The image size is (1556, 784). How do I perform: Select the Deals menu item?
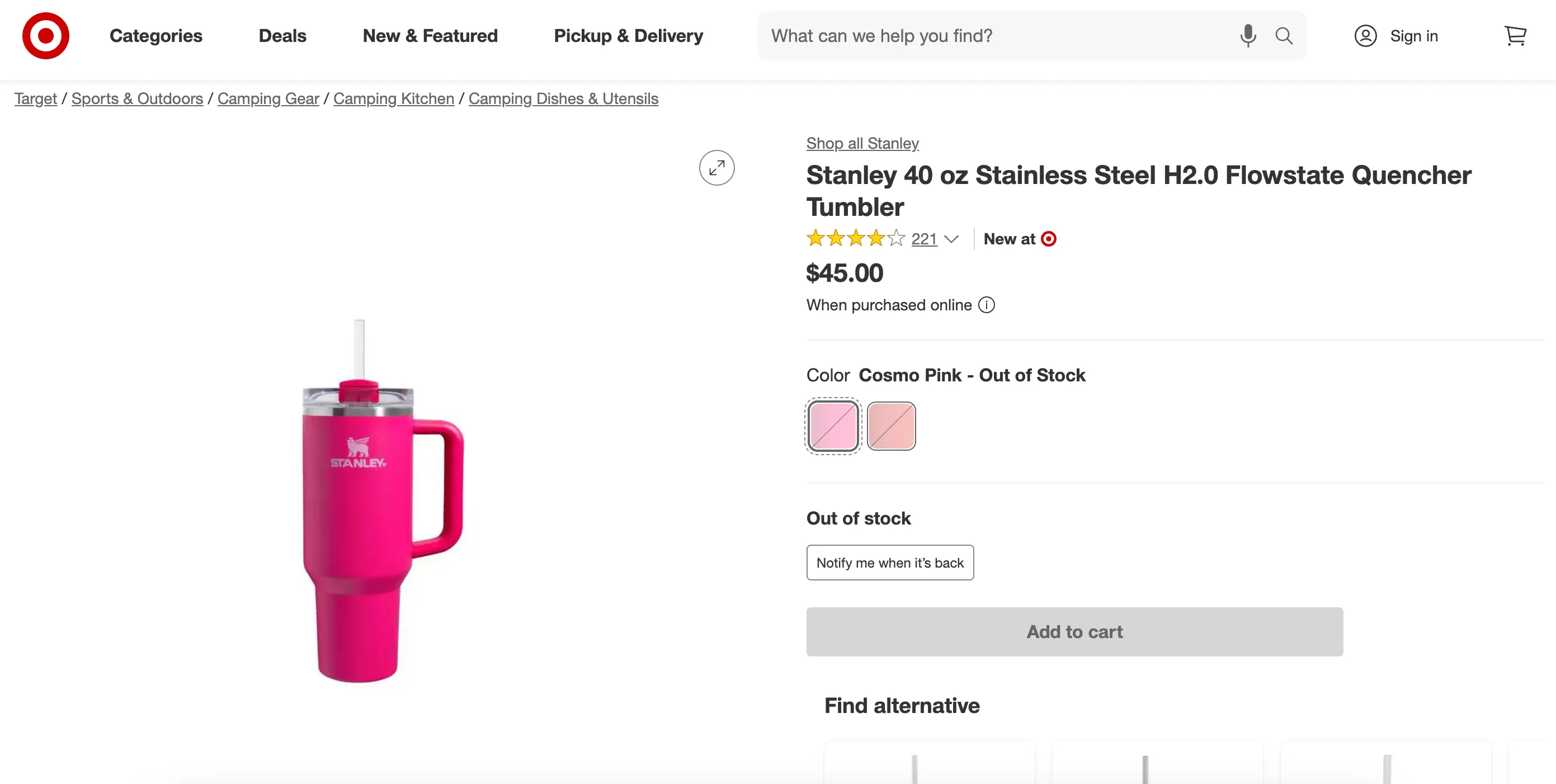[x=282, y=36]
